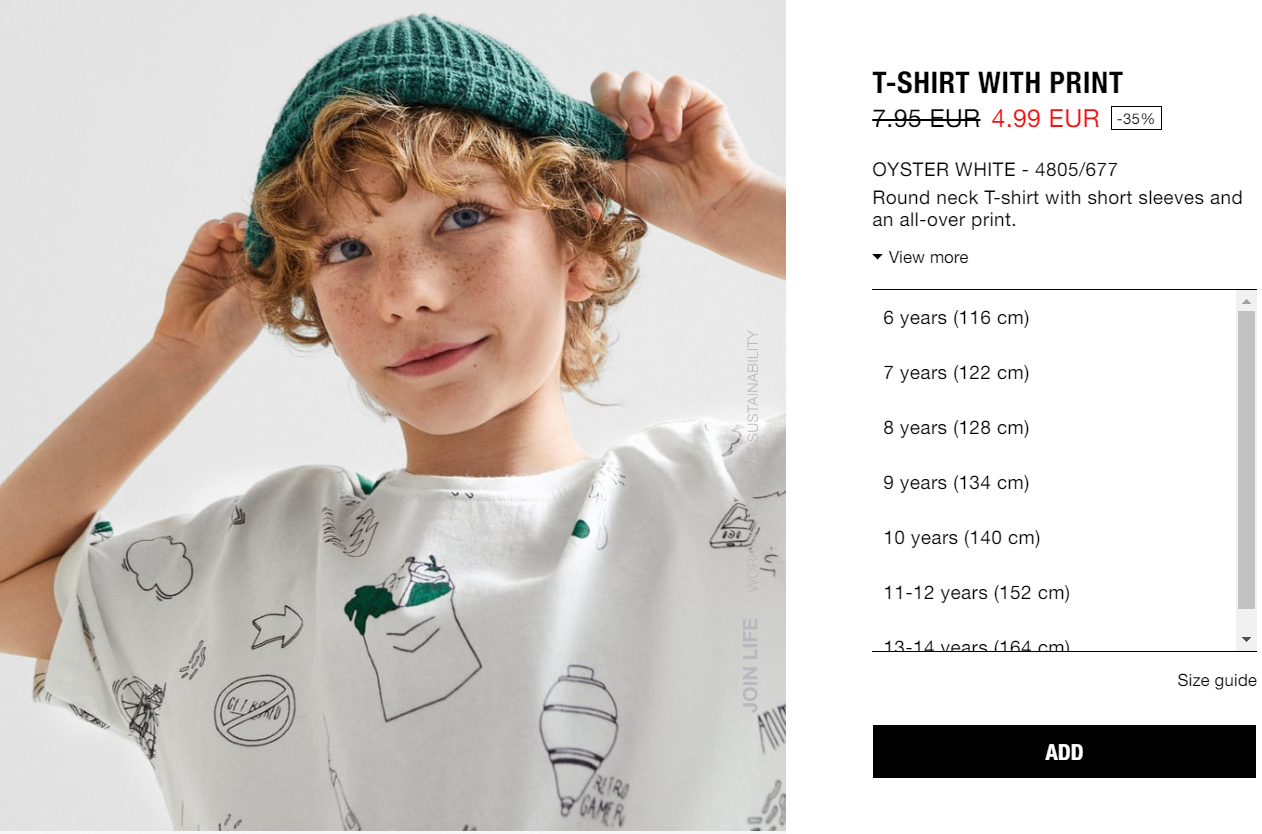Click the red 4.99 EUR sale price
1262x834 pixels.
click(x=1045, y=119)
